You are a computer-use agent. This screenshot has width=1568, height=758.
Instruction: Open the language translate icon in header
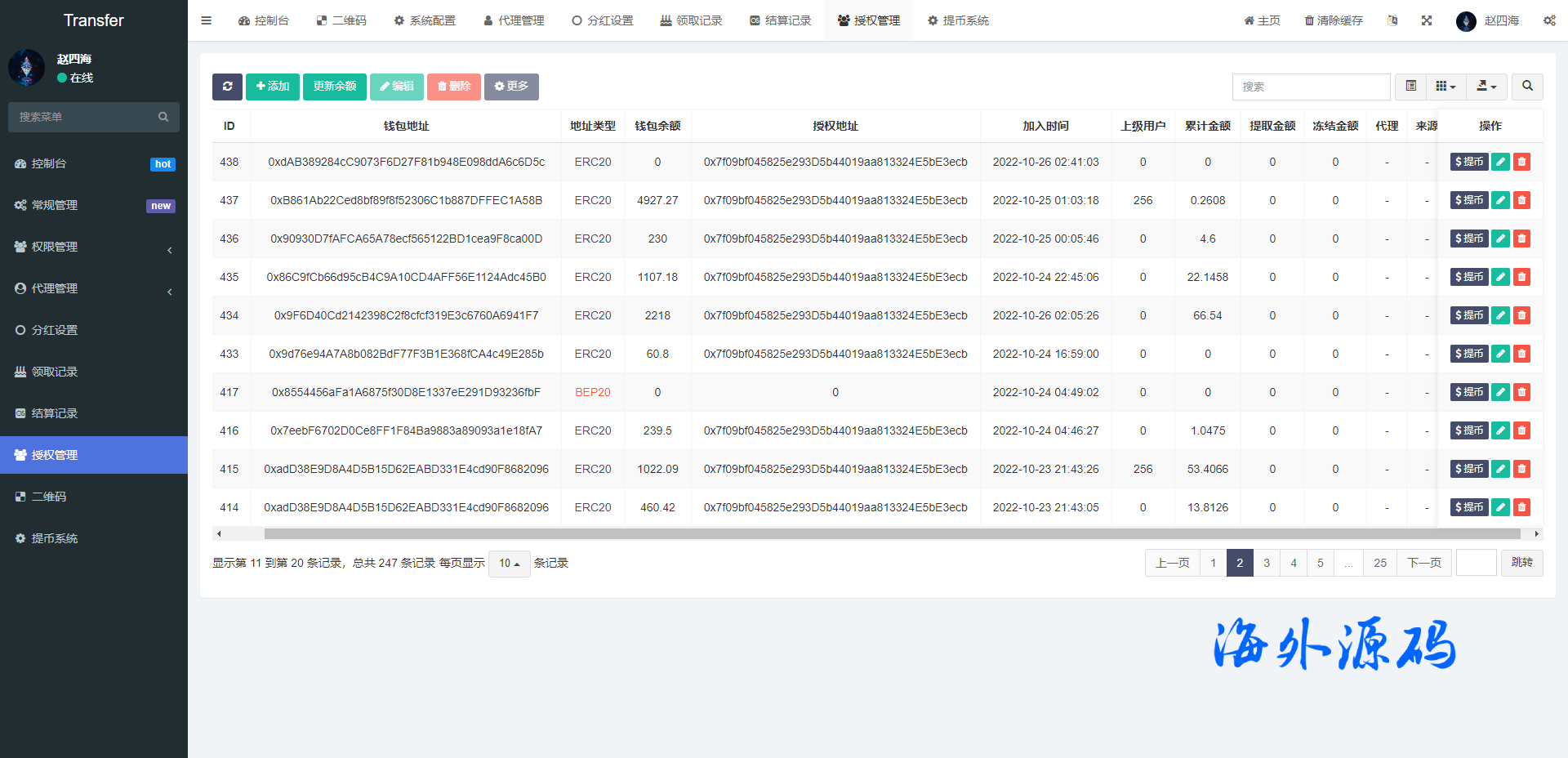point(1392,20)
